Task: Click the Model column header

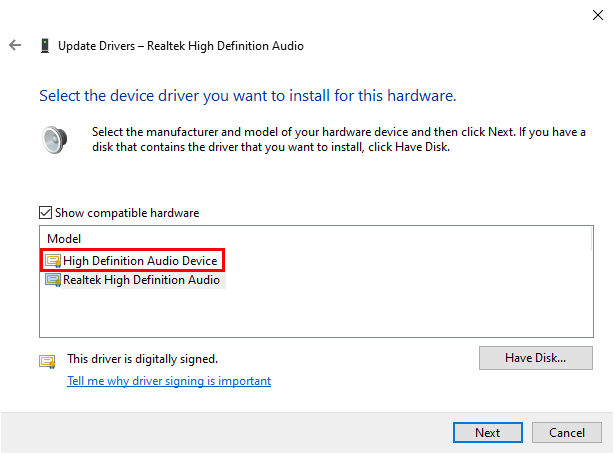Action: click(x=64, y=239)
